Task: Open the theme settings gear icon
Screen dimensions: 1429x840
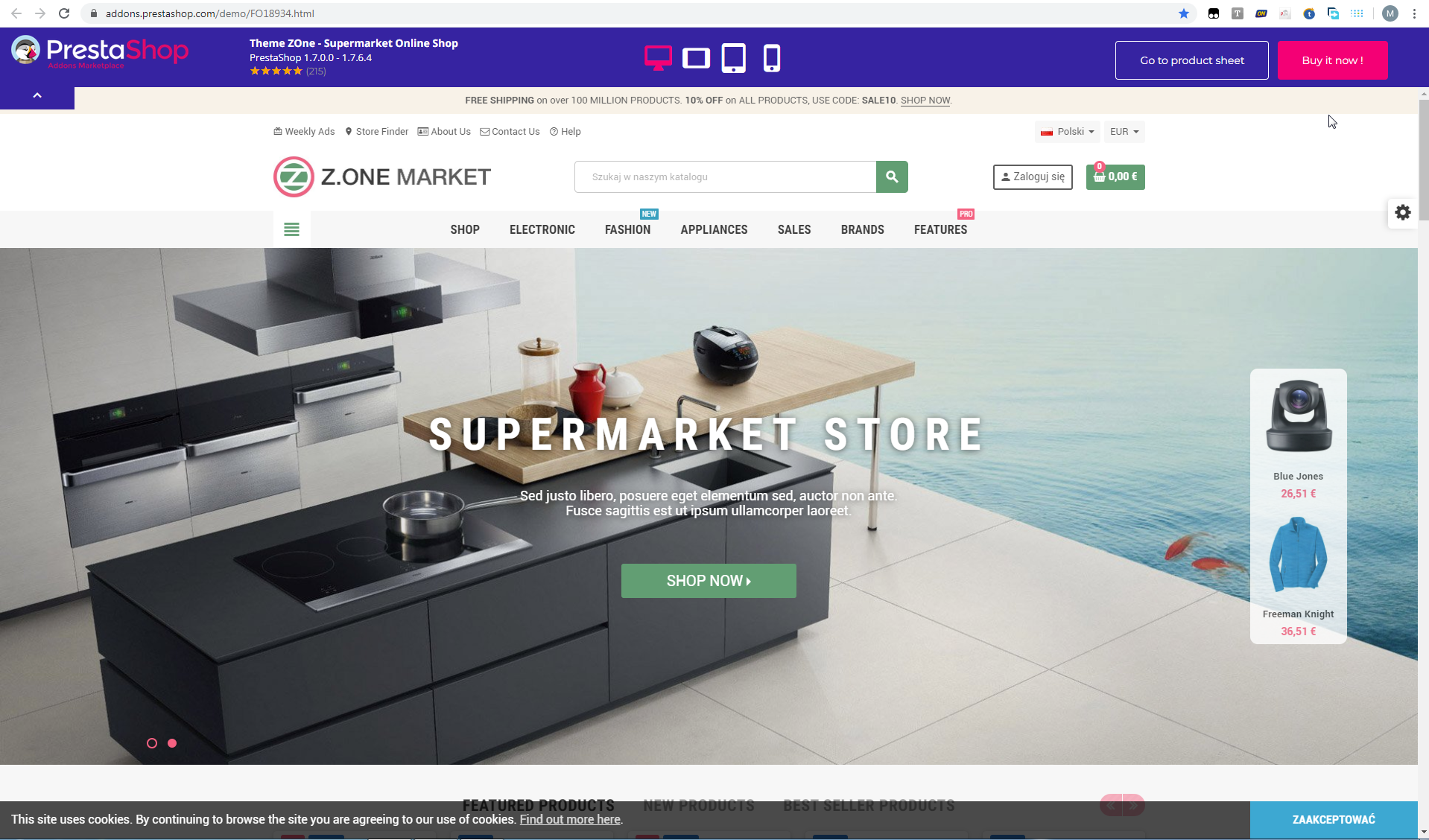Action: (x=1403, y=212)
